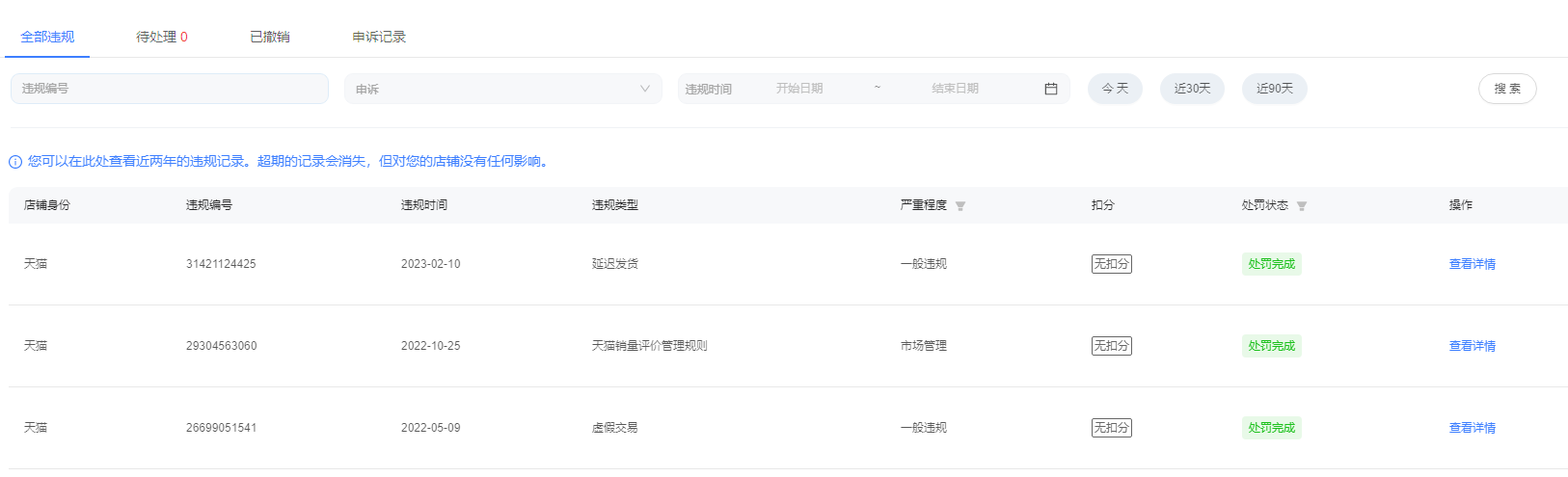Image resolution: width=1568 pixels, height=477 pixels.
Task: Click the 结束日期 date field
Action: click(955, 89)
